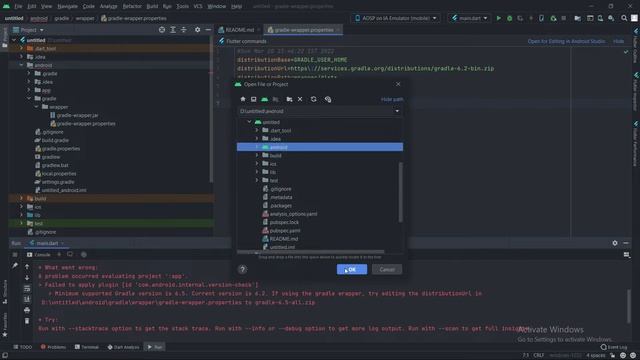This screenshot has width=640, height=360.
Task: Jump to Desktop directory in Open File dialog
Action: 253,99
